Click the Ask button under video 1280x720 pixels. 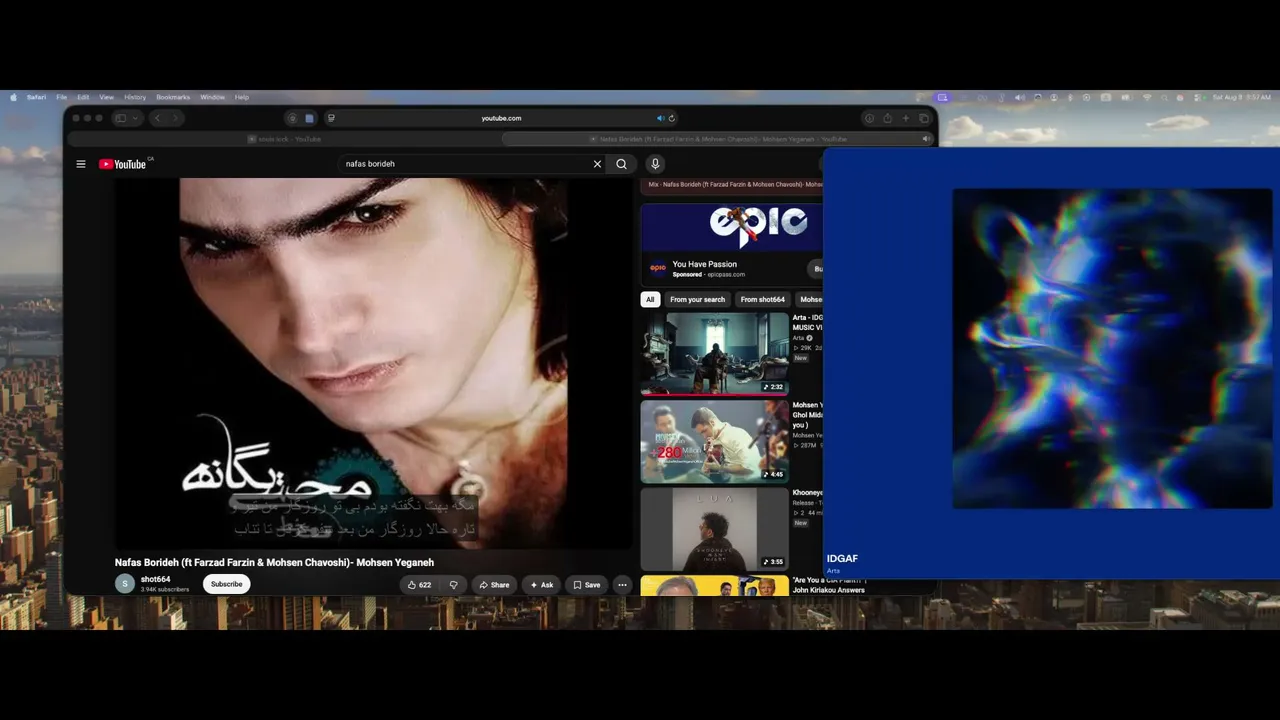(x=542, y=585)
